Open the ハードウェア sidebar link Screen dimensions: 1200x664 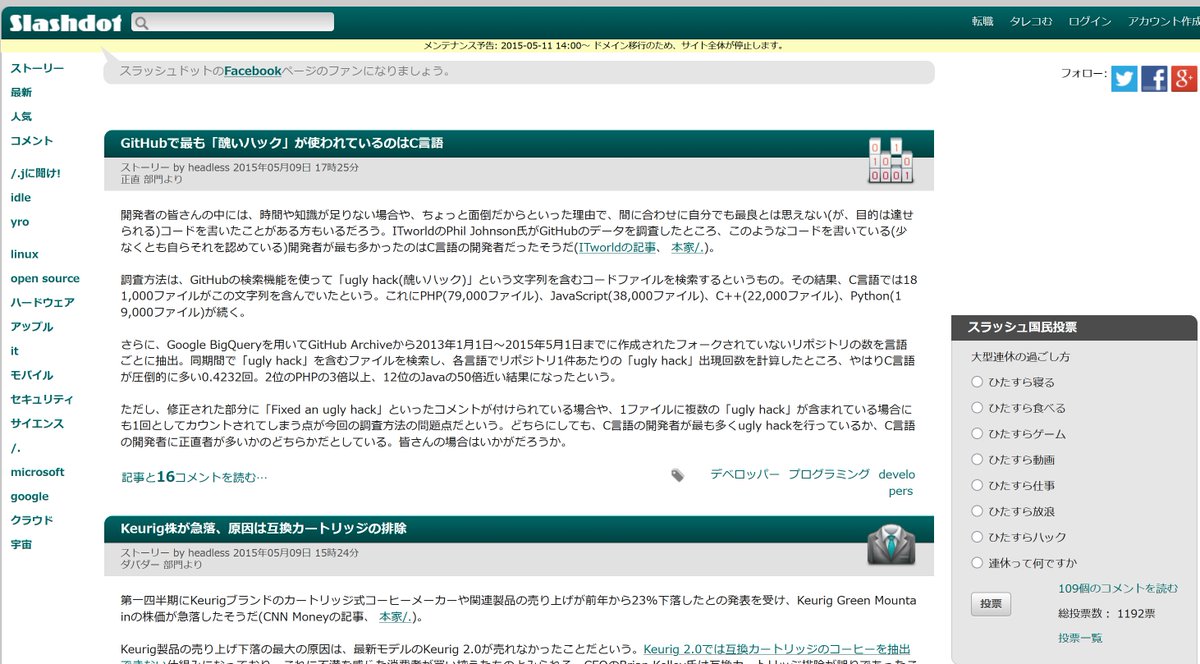(42, 302)
